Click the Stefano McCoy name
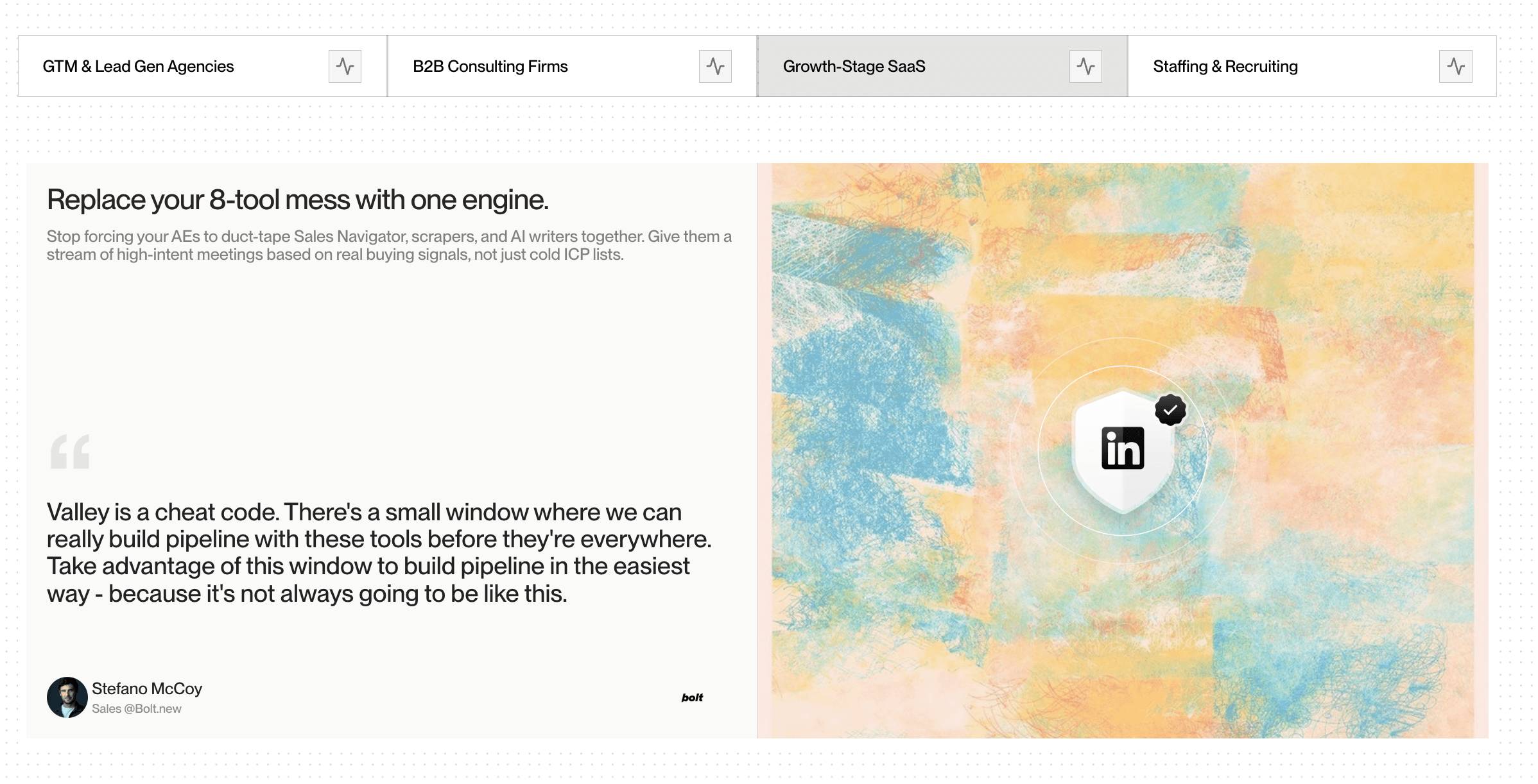 coord(147,688)
